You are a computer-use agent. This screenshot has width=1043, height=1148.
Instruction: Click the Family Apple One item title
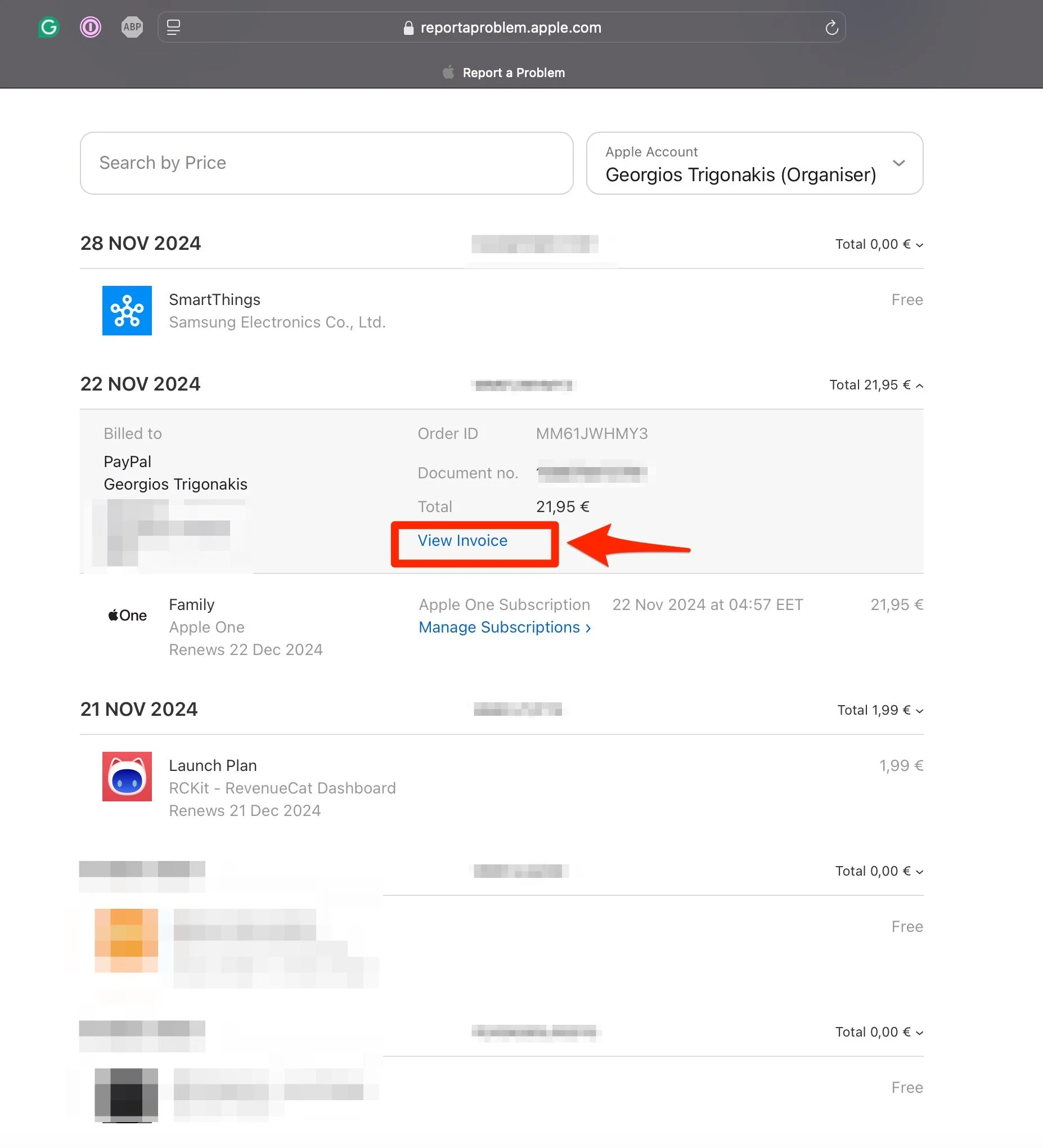click(192, 604)
